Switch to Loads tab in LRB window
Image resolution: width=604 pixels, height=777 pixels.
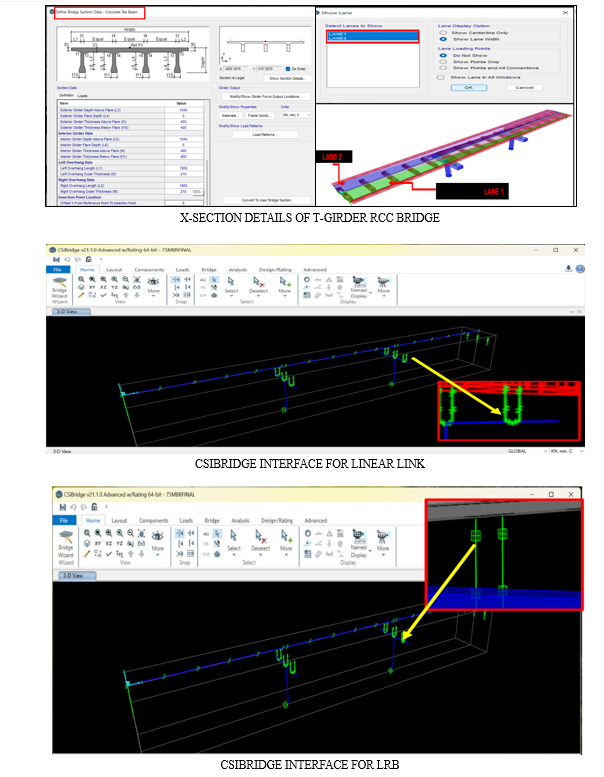pyautogui.click(x=186, y=521)
